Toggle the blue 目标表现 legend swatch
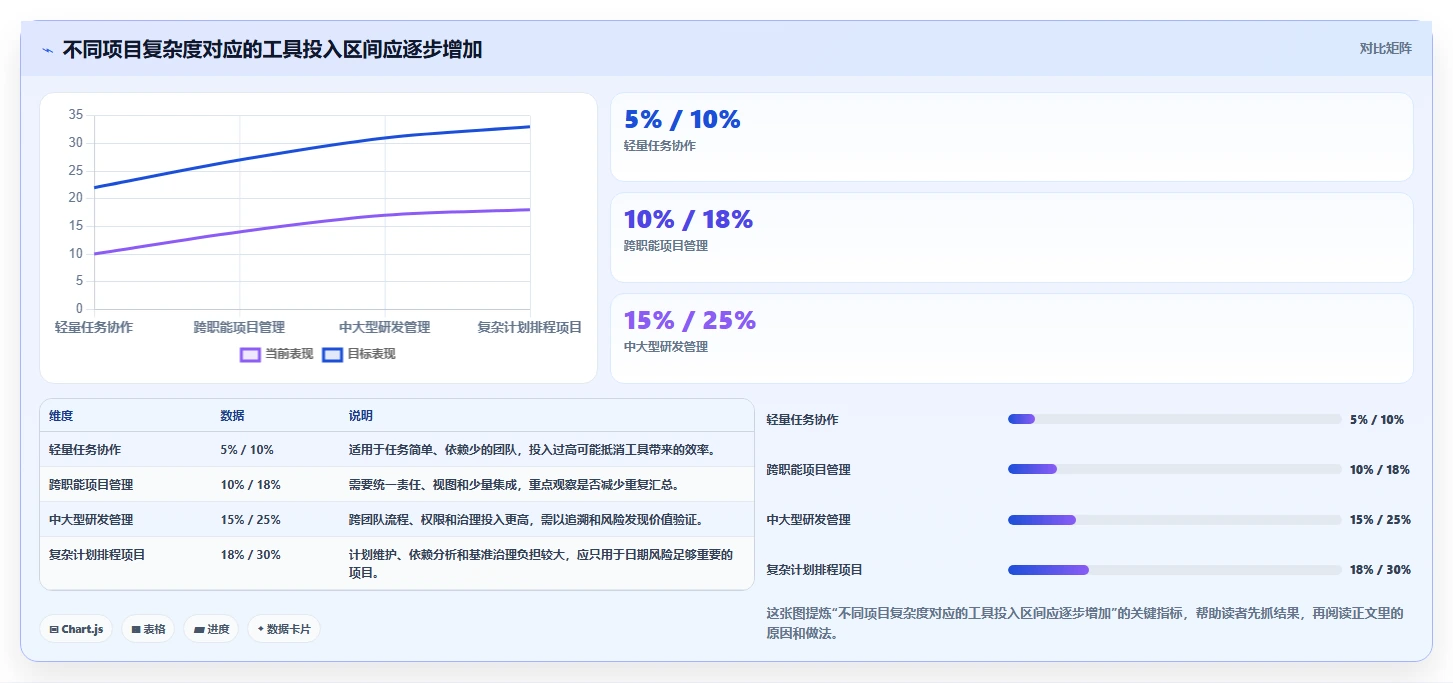Screen dimensions: 1453x683 pos(332,354)
